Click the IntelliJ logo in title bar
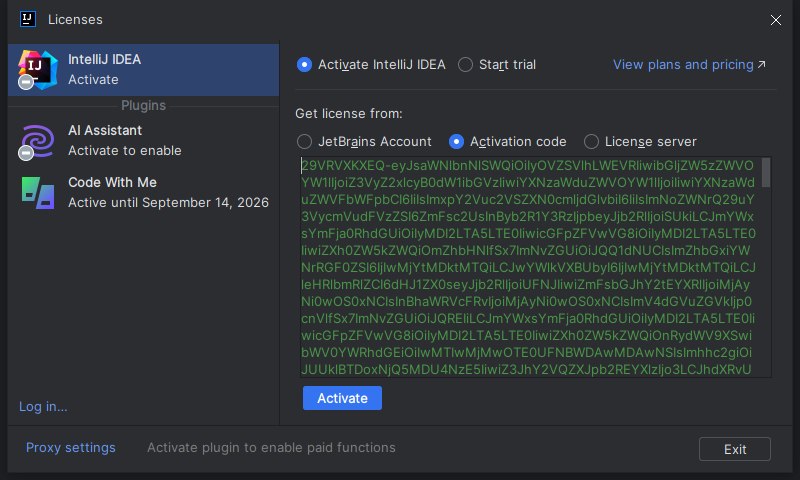The image size is (800, 480). pos(29,19)
